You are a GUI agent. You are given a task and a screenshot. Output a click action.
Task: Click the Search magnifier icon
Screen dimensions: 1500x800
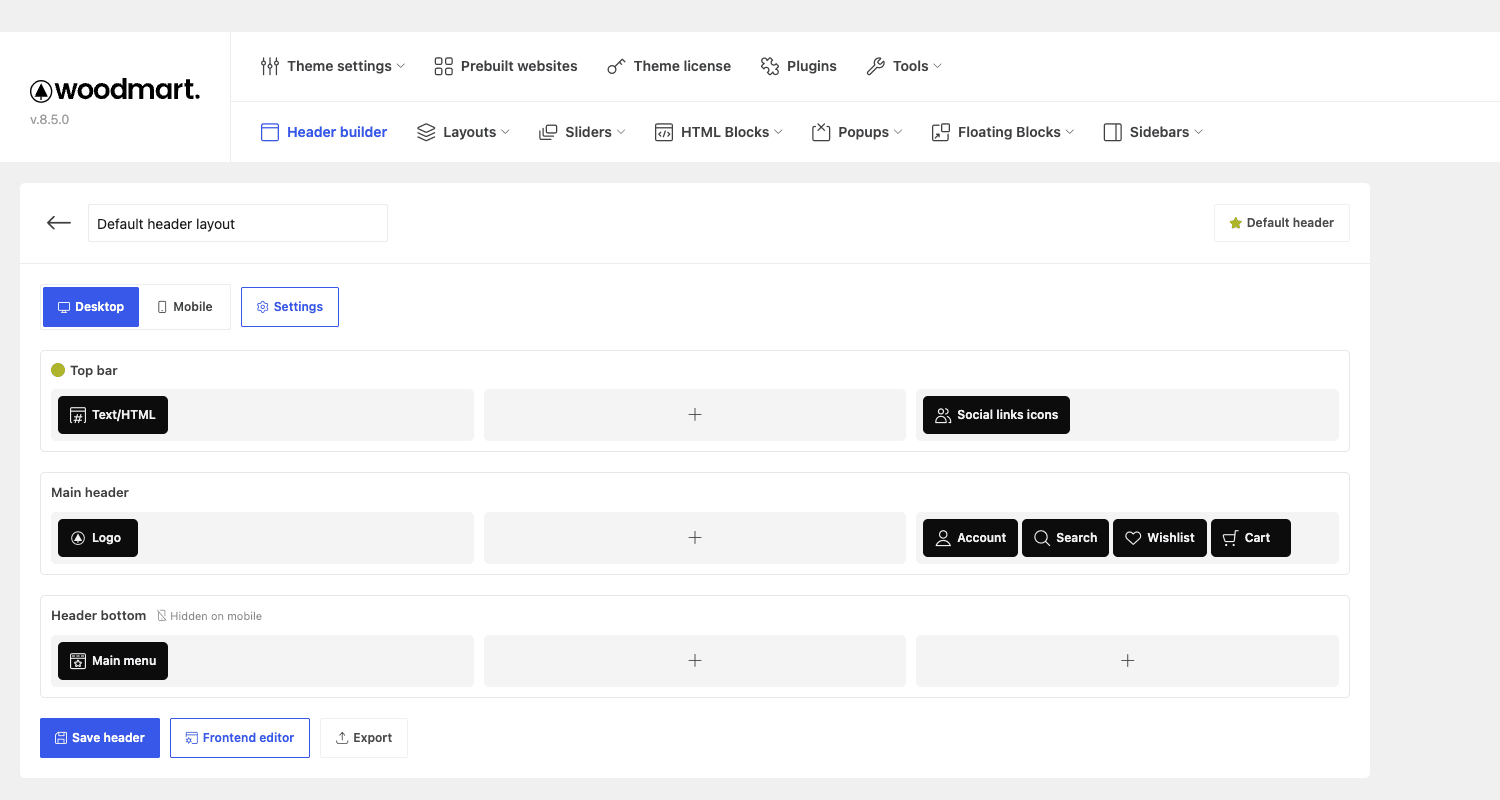[x=1042, y=538]
